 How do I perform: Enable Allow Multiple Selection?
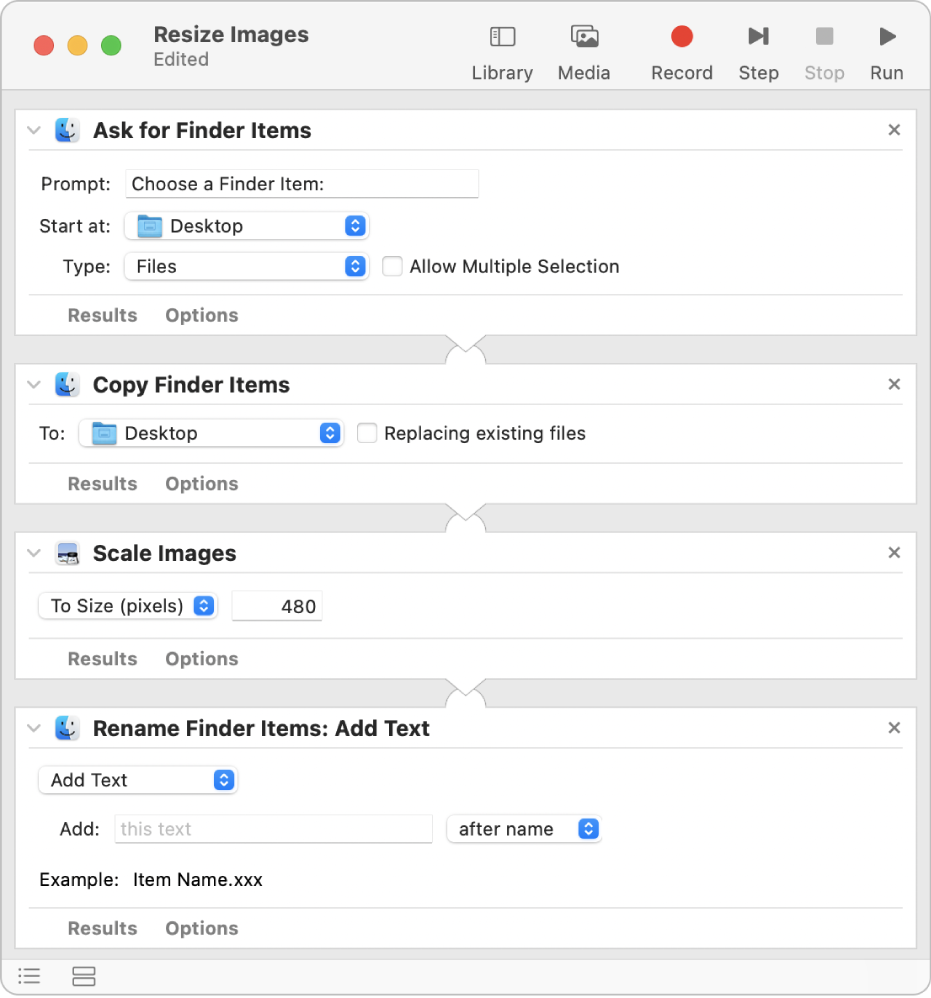tap(391, 266)
